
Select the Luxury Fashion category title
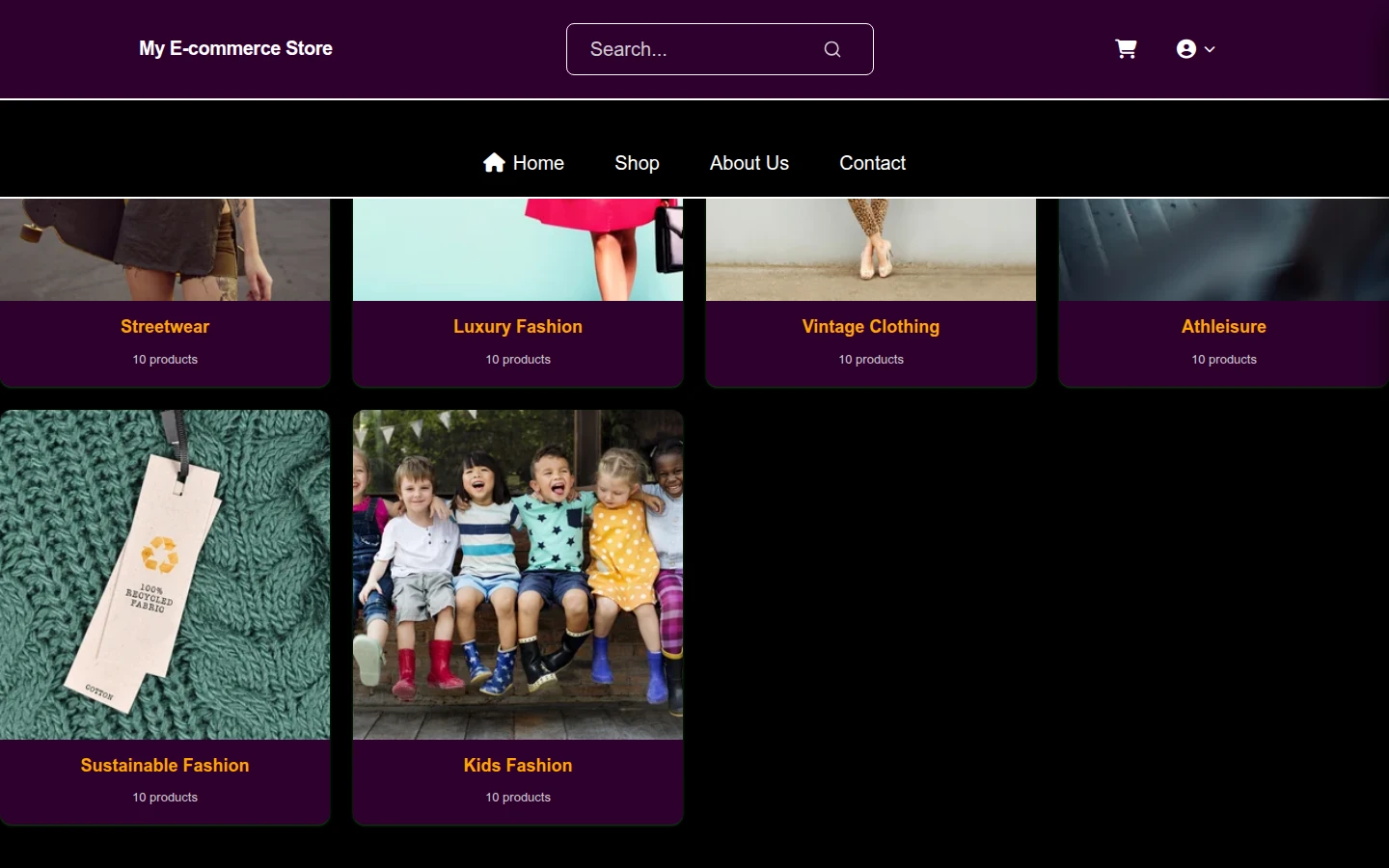(x=518, y=327)
